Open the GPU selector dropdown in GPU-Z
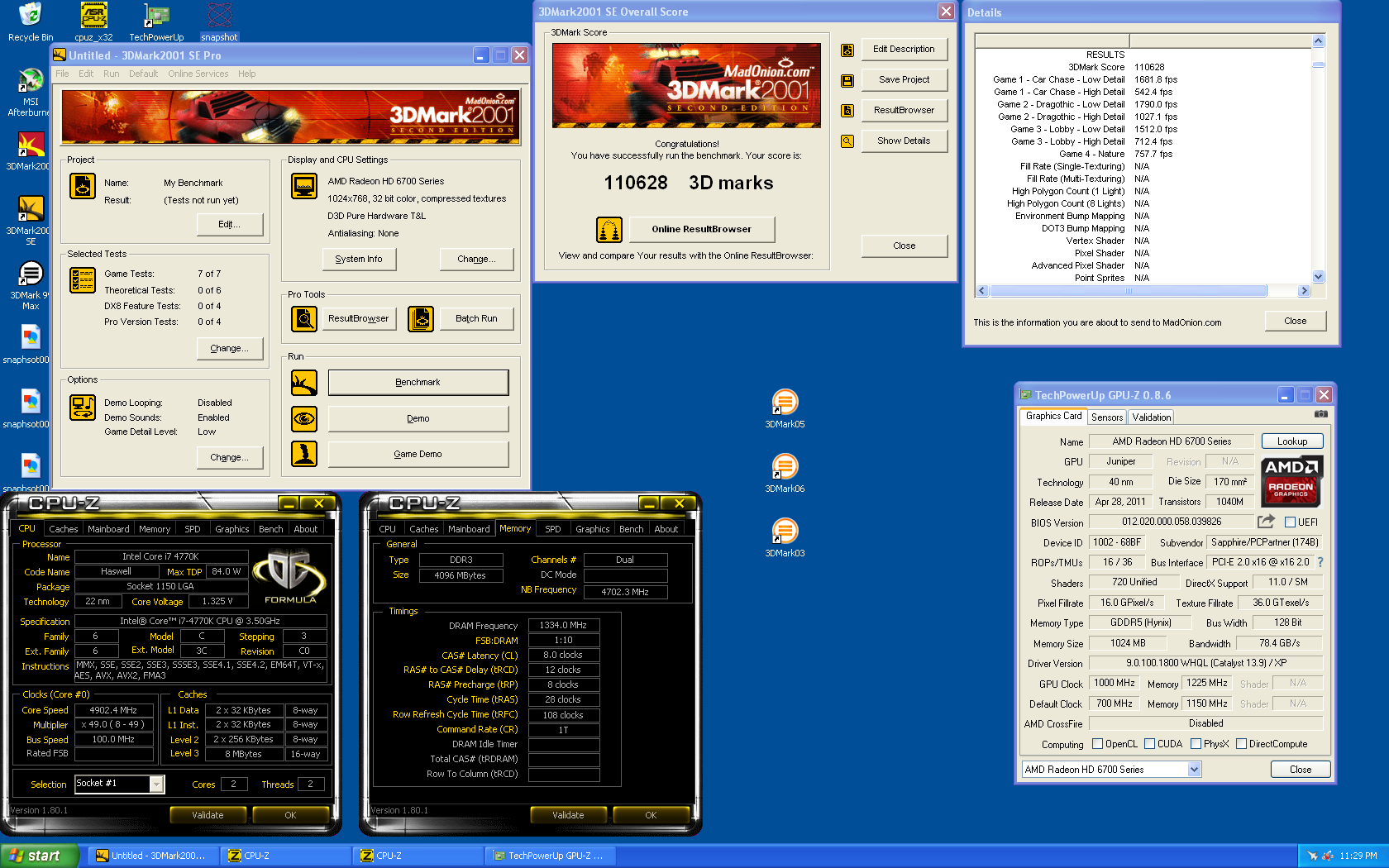1389x868 pixels. coord(1194,770)
